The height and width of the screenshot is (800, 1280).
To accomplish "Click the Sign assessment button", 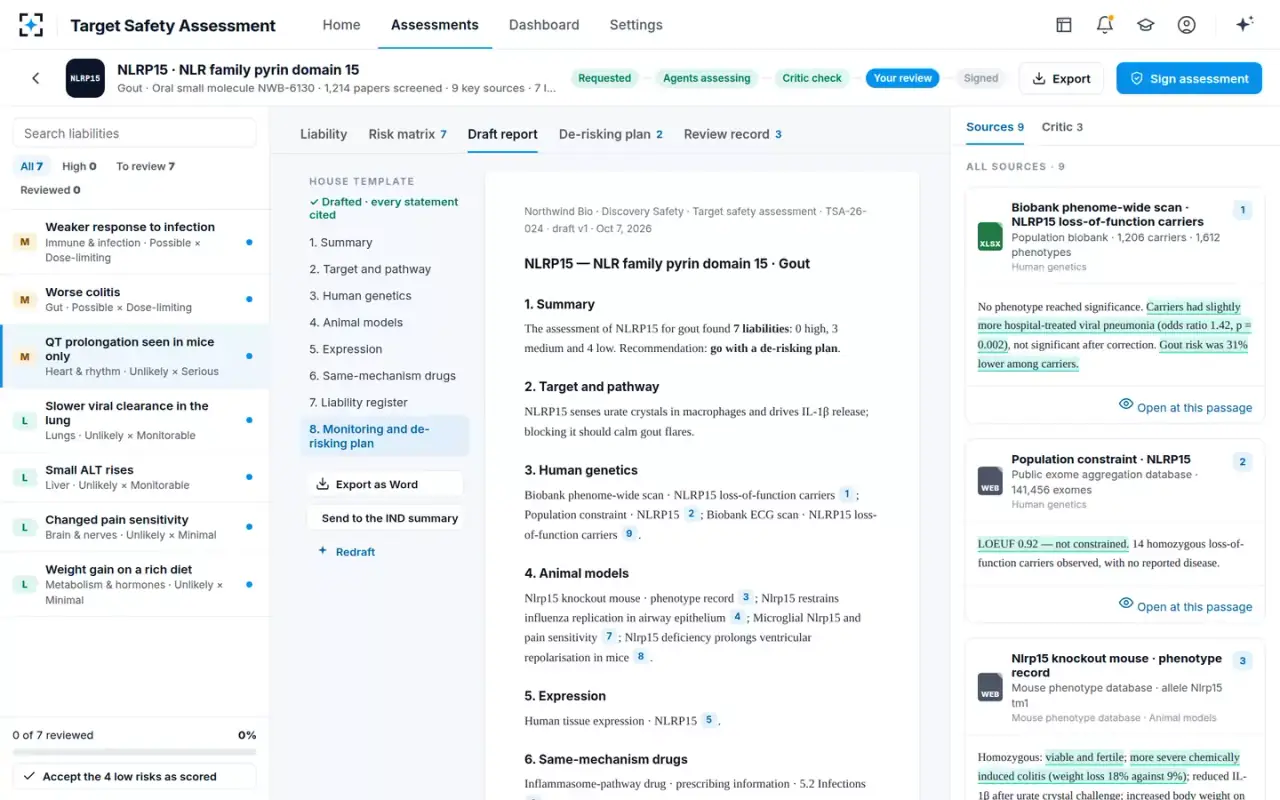I will click(1189, 78).
